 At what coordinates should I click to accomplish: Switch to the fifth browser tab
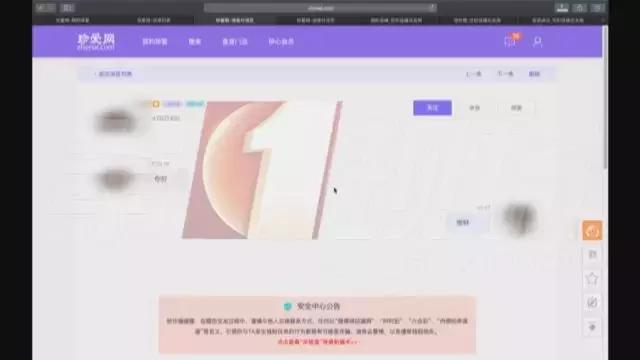click(x=396, y=20)
